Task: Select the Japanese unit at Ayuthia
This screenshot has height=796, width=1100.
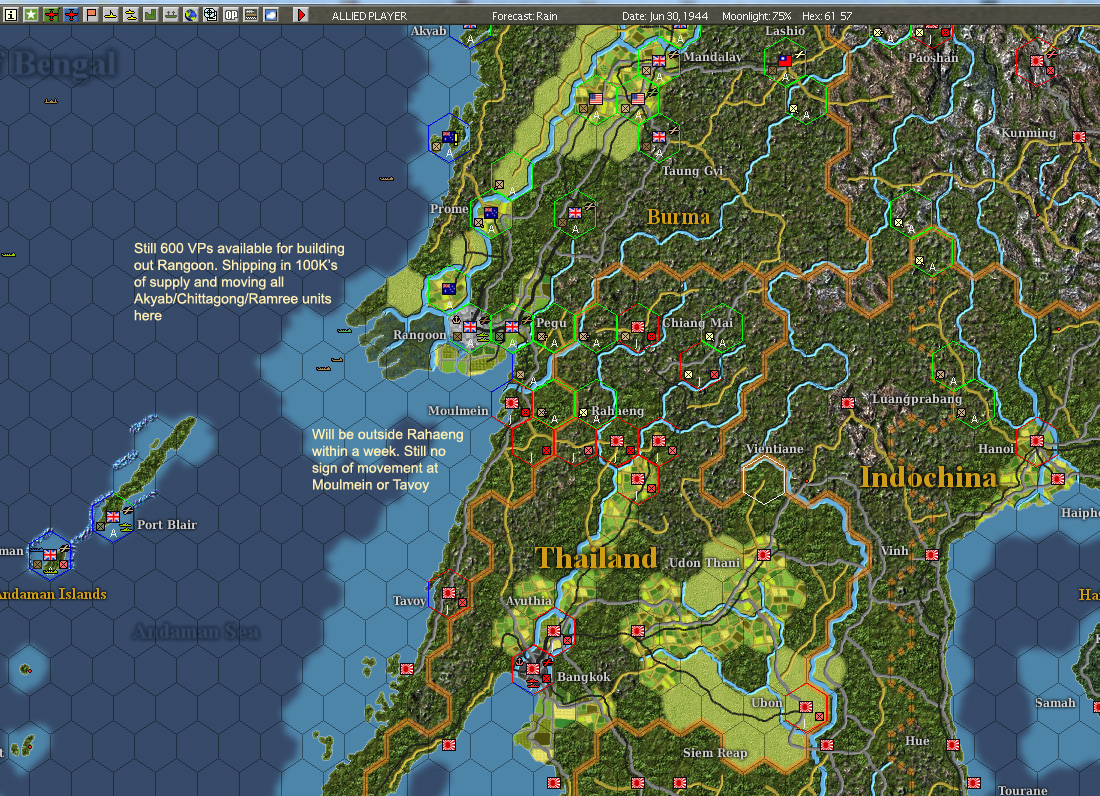Action: pos(554,631)
